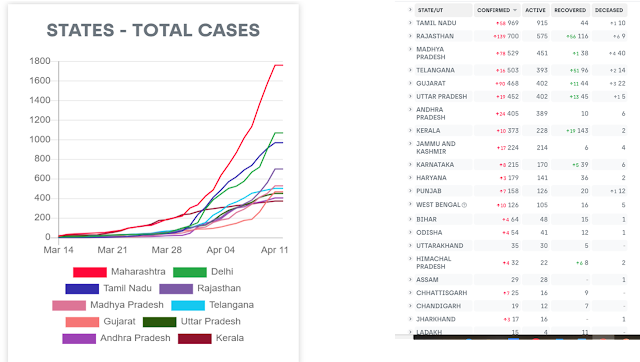
Task: Sort table by Recovered column header
Action: (x=570, y=10)
